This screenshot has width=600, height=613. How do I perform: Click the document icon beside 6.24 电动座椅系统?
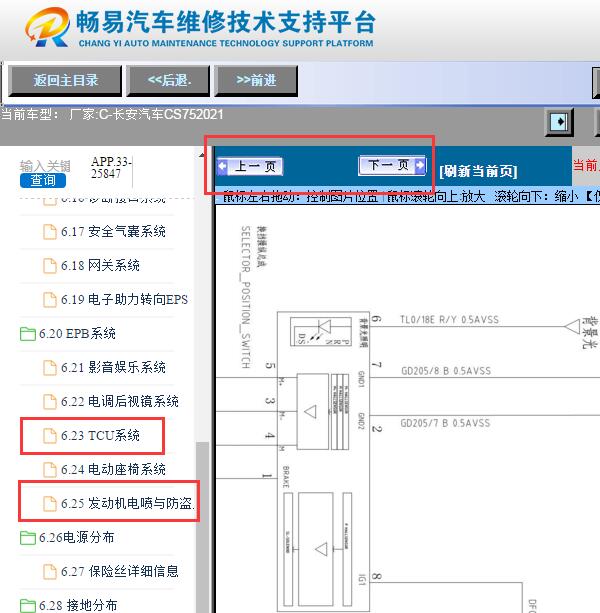pos(50,470)
